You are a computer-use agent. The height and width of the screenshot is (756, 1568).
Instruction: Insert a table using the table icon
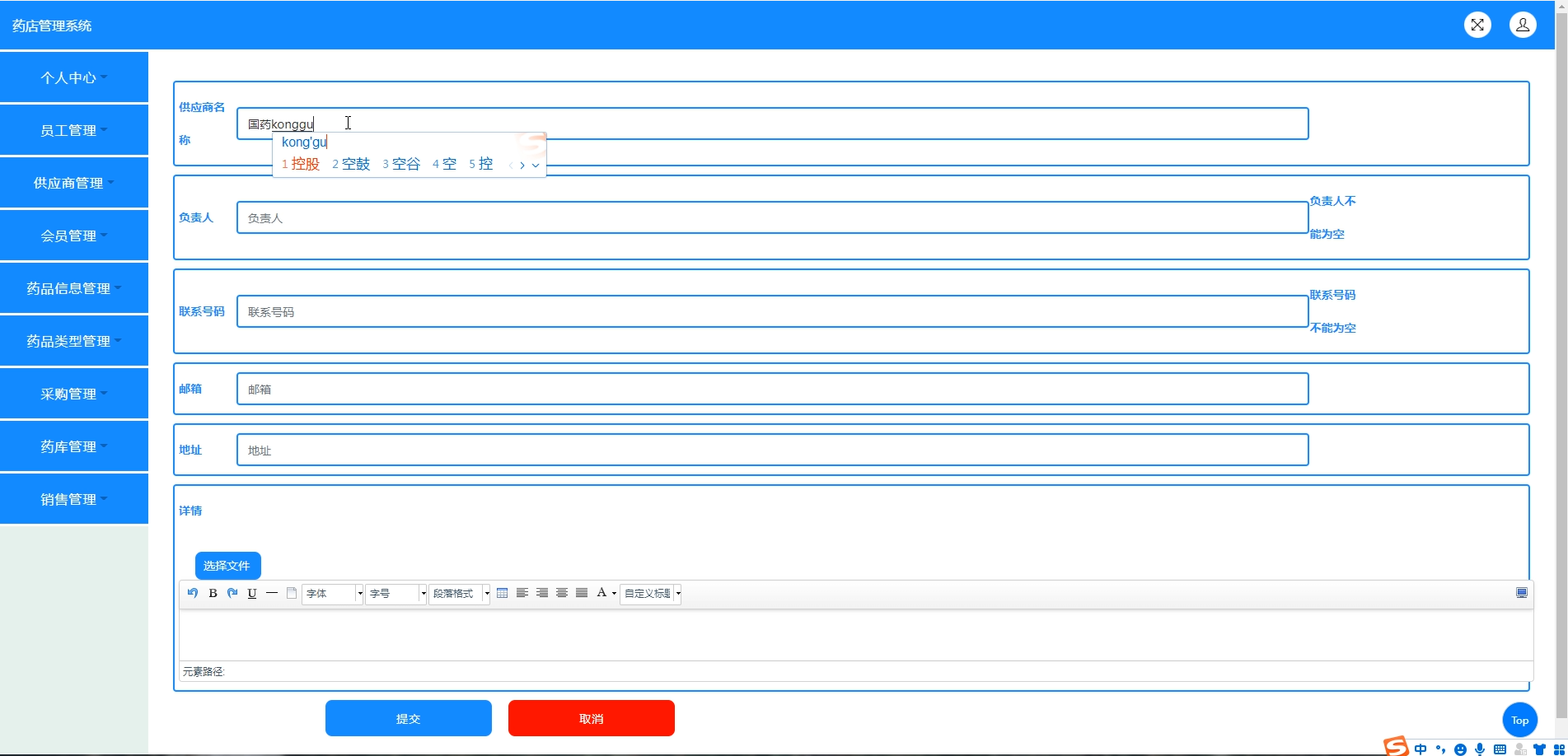point(503,593)
